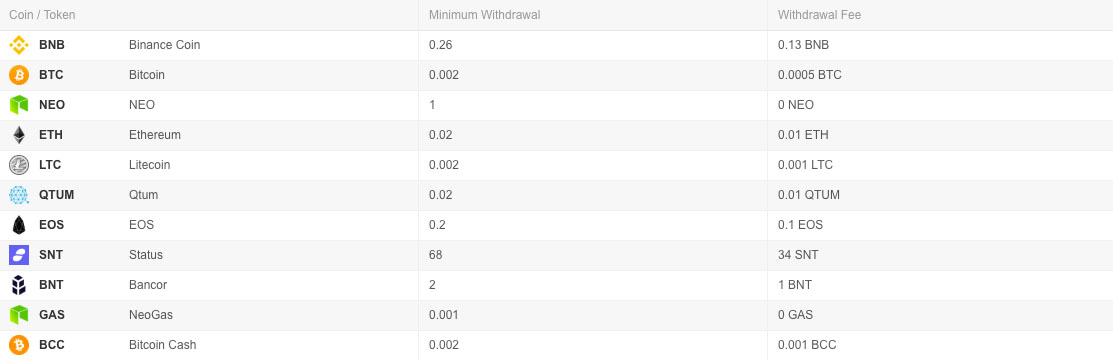
Task: Select the silver Litecoin icon
Action: 18,165
